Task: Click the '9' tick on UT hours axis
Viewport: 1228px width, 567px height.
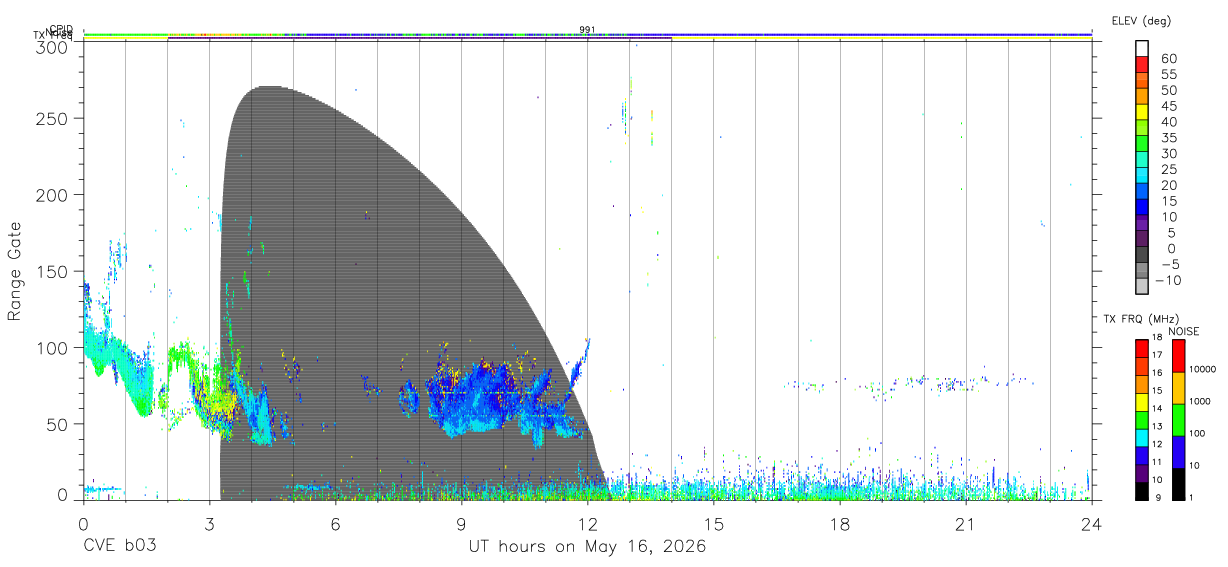Action: pos(461,523)
